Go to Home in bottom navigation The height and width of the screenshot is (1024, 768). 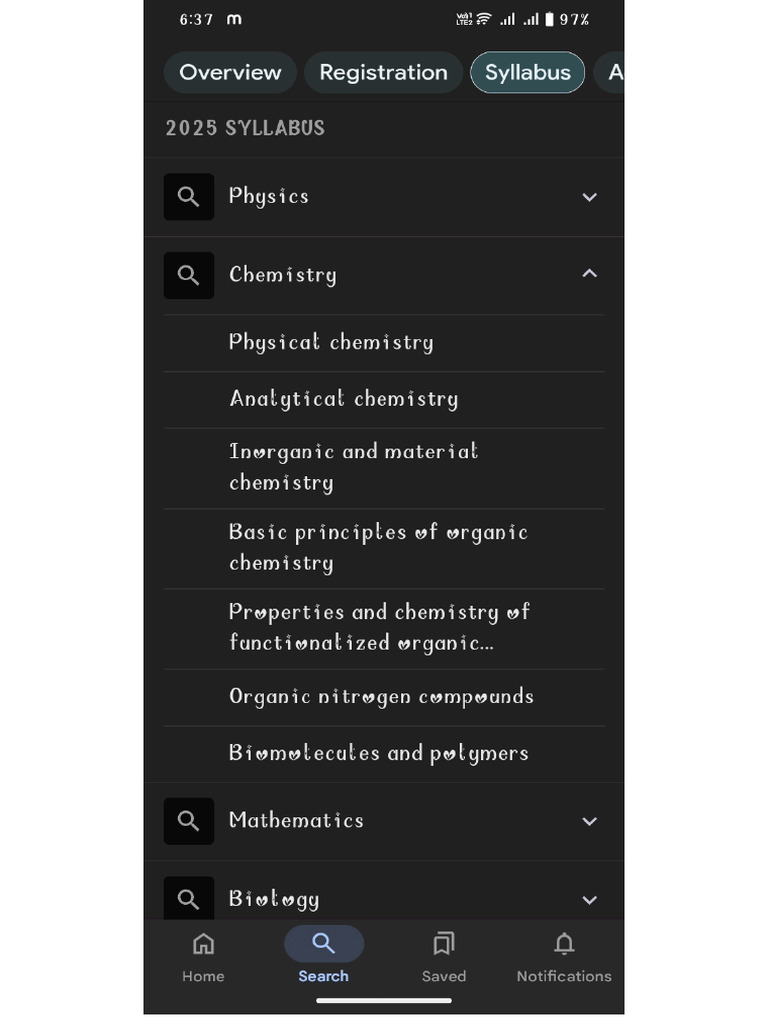[x=203, y=957]
